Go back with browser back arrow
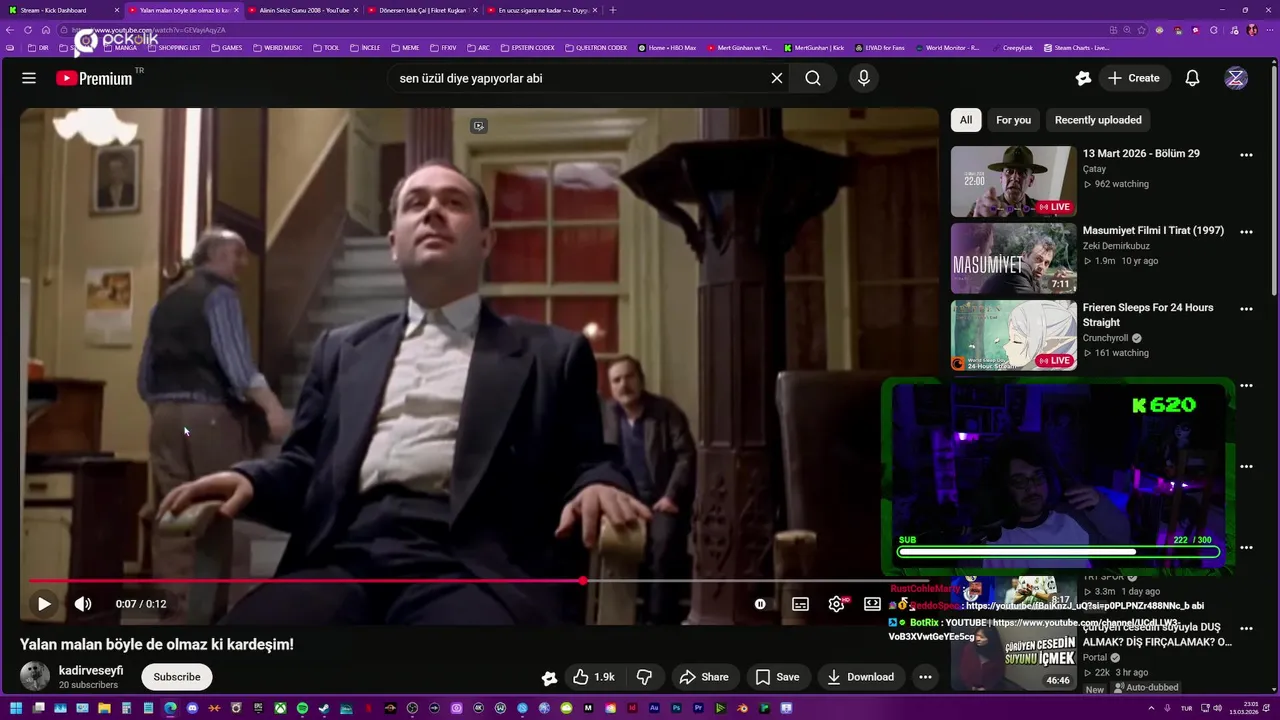The width and height of the screenshot is (1280, 720). pyautogui.click(x=10, y=30)
